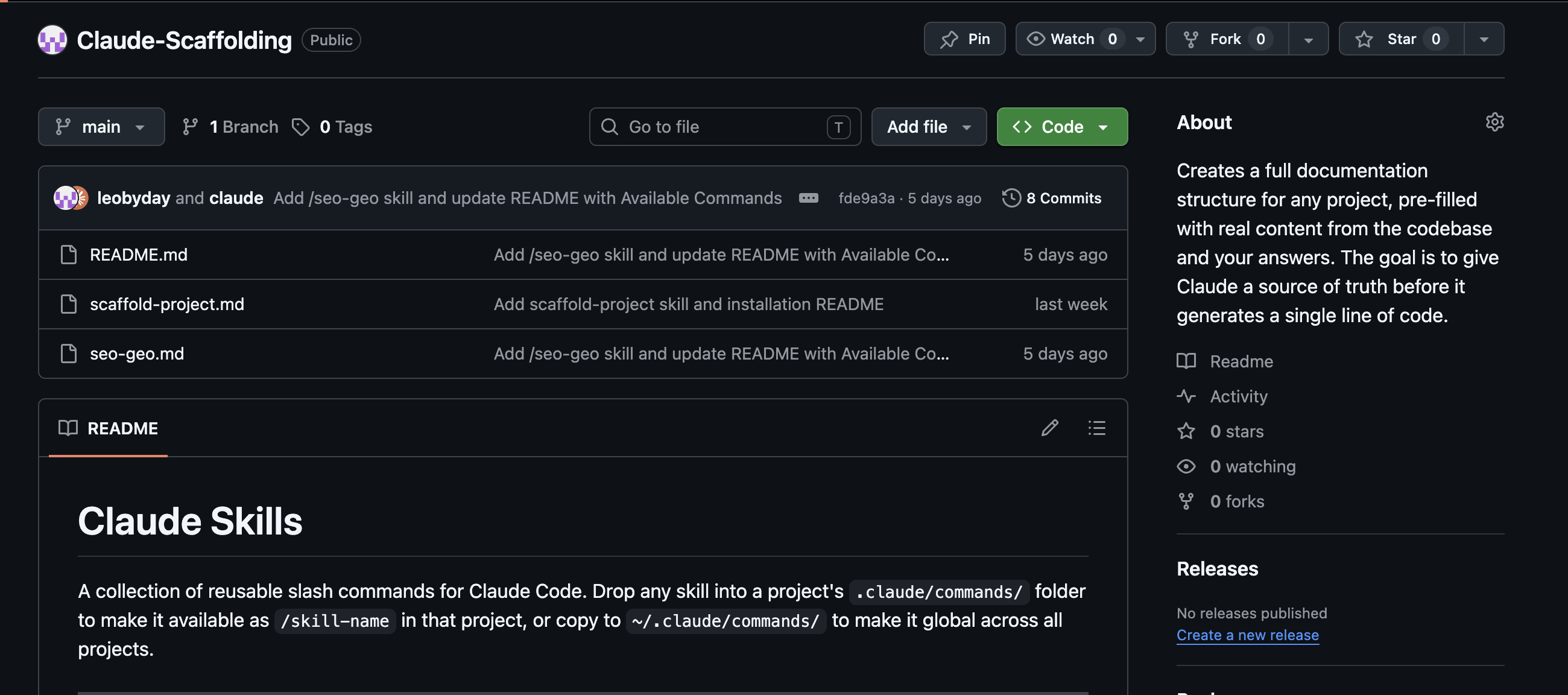Open README.md row's commit message link

click(x=721, y=255)
